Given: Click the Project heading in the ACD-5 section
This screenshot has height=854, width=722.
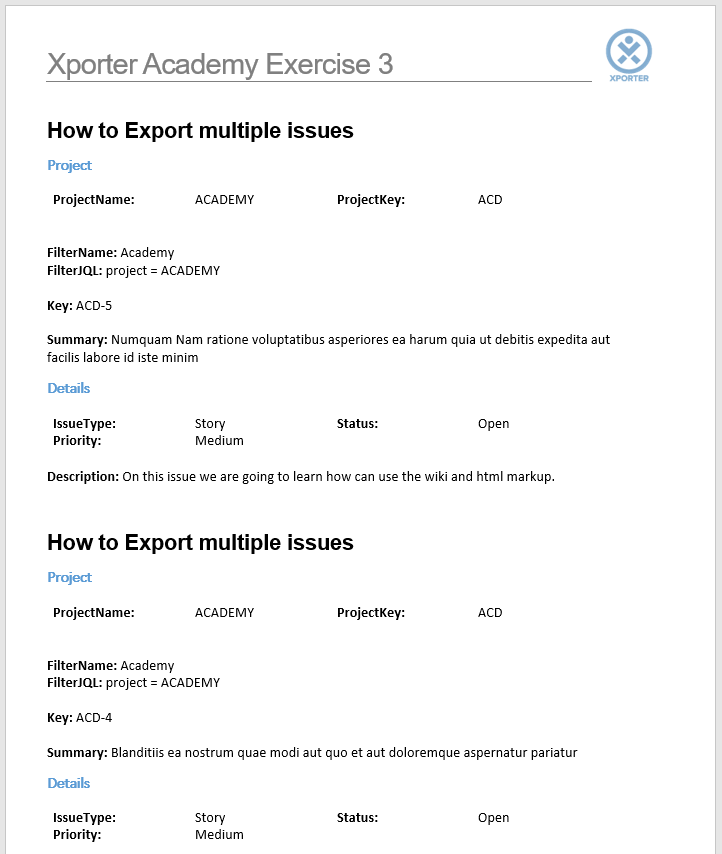Looking at the screenshot, I should [x=69, y=166].
